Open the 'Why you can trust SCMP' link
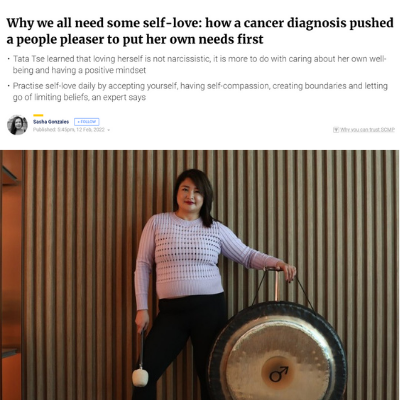Screen dimensions: 400x400 [364, 129]
